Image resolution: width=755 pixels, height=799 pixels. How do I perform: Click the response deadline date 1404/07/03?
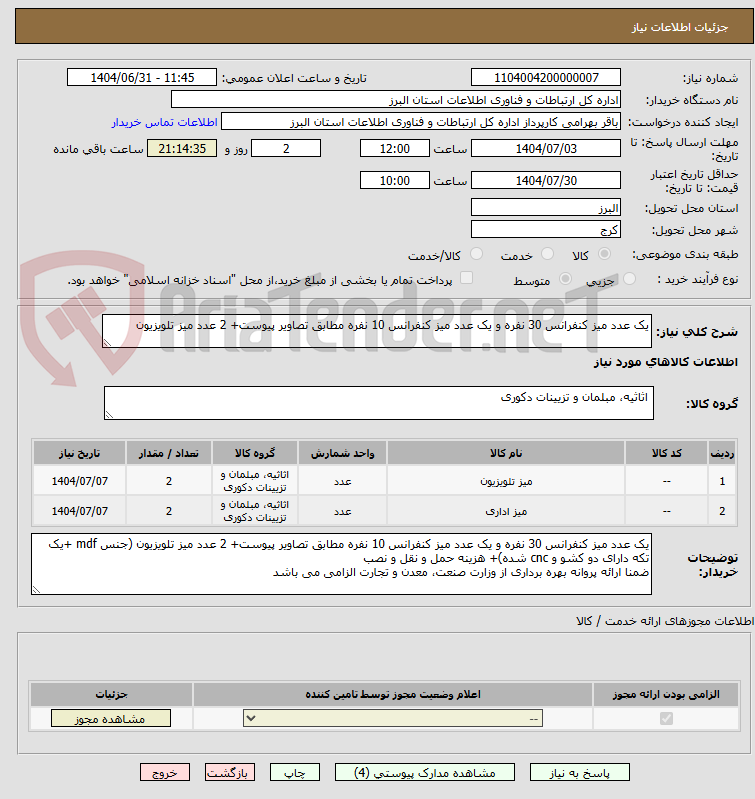tap(546, 148)
